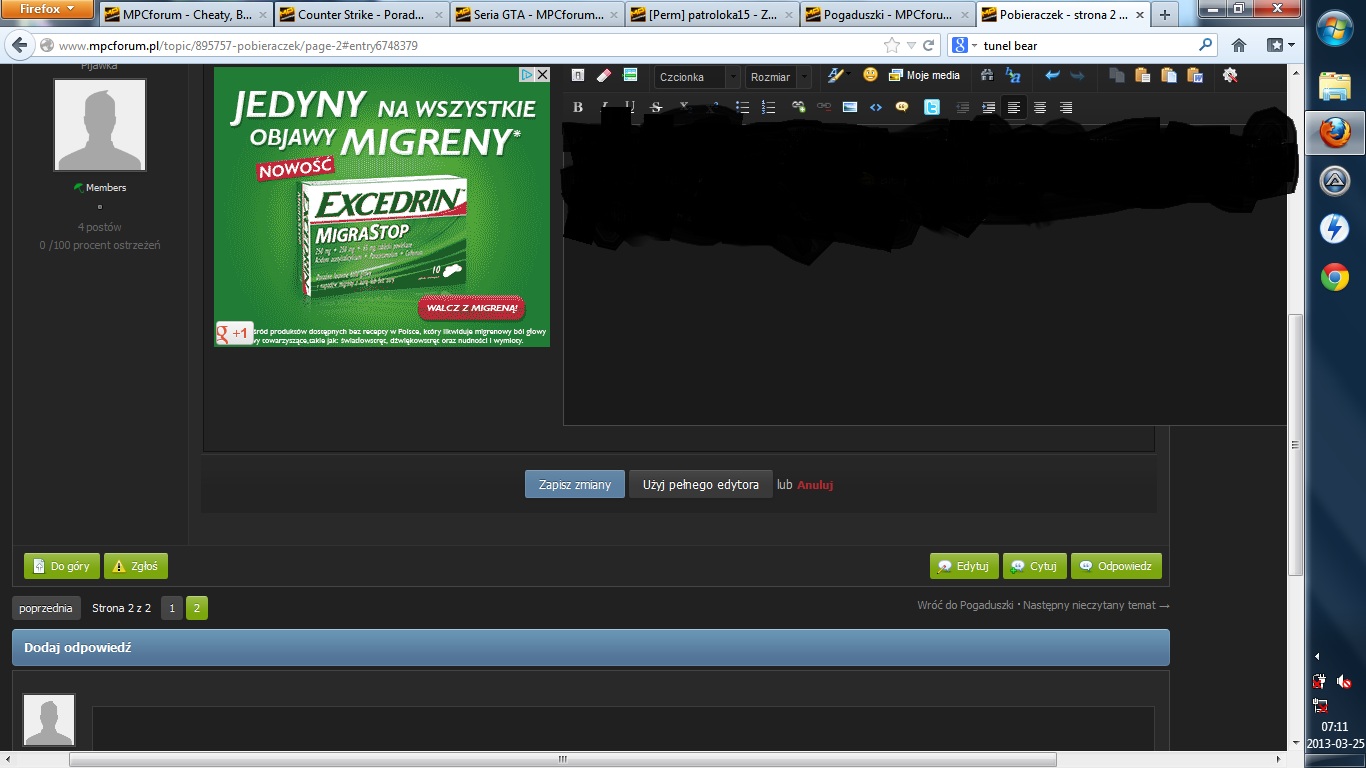
Task: Open the Firefox menu button
Action: click(48, 9)
